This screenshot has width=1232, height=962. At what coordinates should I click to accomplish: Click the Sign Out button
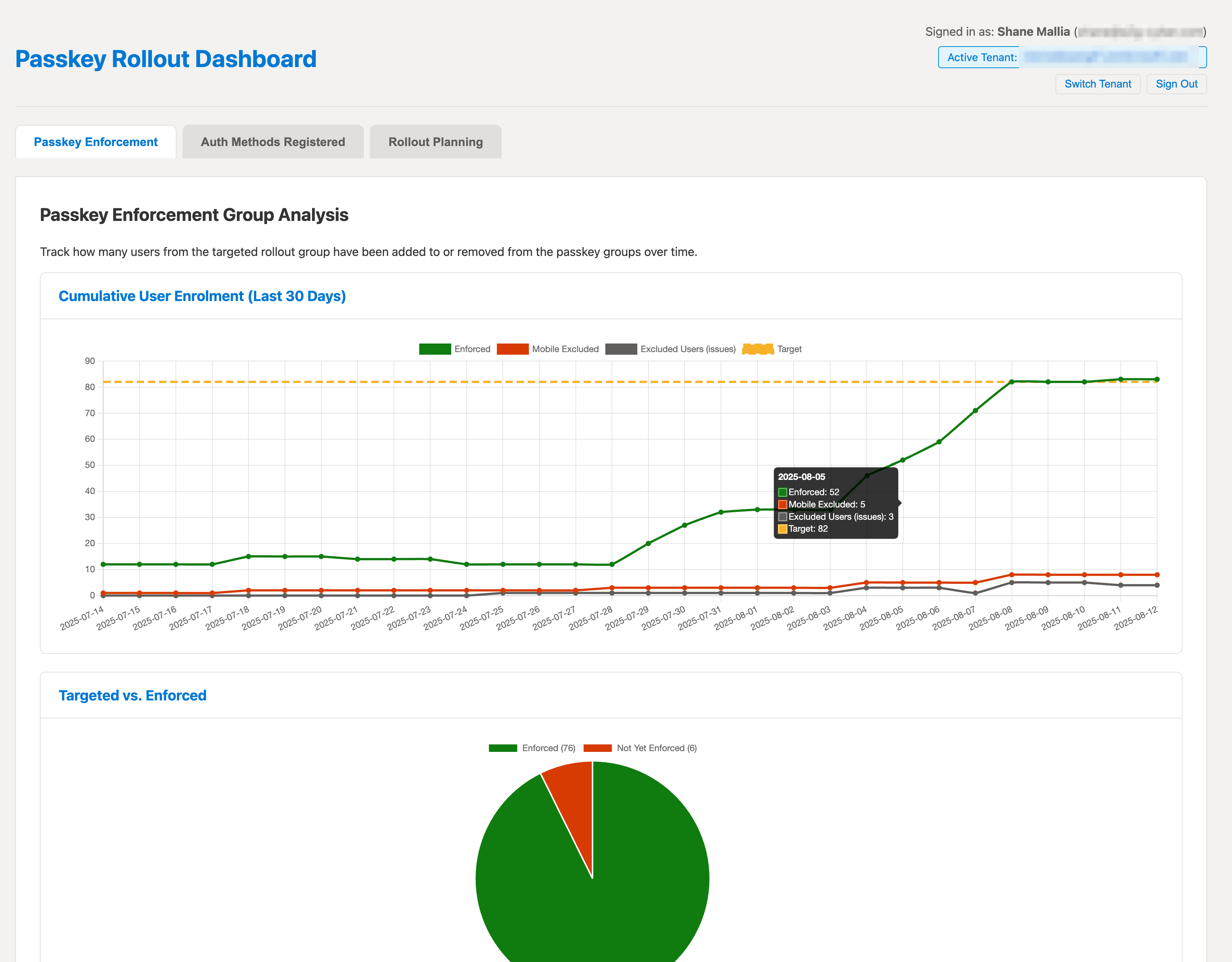coord(1177,83)
